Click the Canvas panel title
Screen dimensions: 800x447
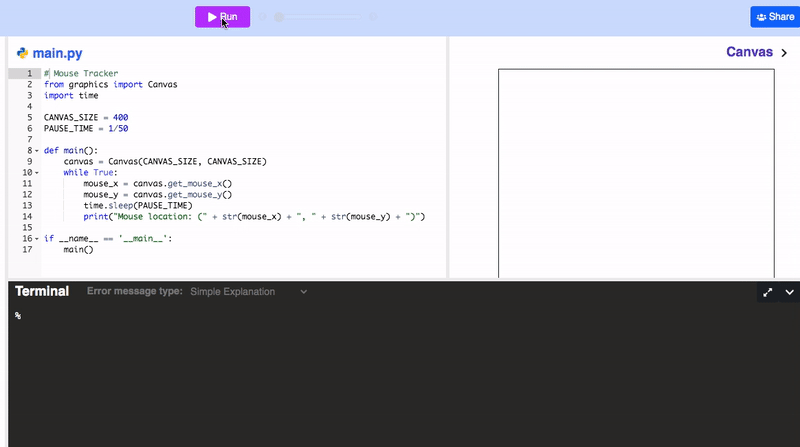[x=749, y=52]
